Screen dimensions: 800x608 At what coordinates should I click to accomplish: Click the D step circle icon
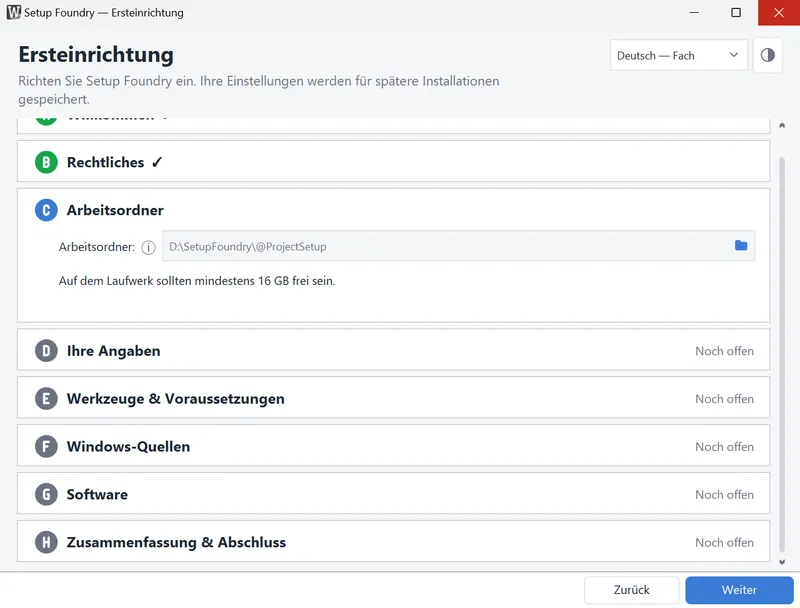46,351
